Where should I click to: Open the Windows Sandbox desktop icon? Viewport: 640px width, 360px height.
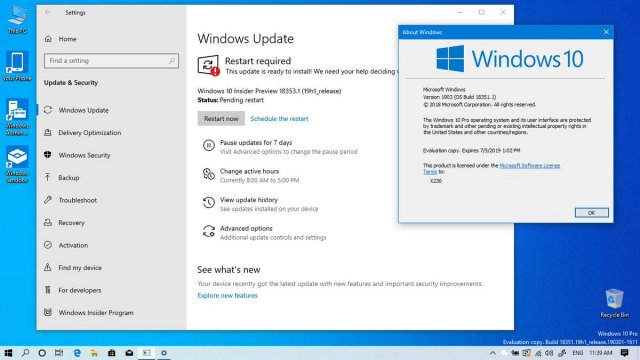coord(17,164)
